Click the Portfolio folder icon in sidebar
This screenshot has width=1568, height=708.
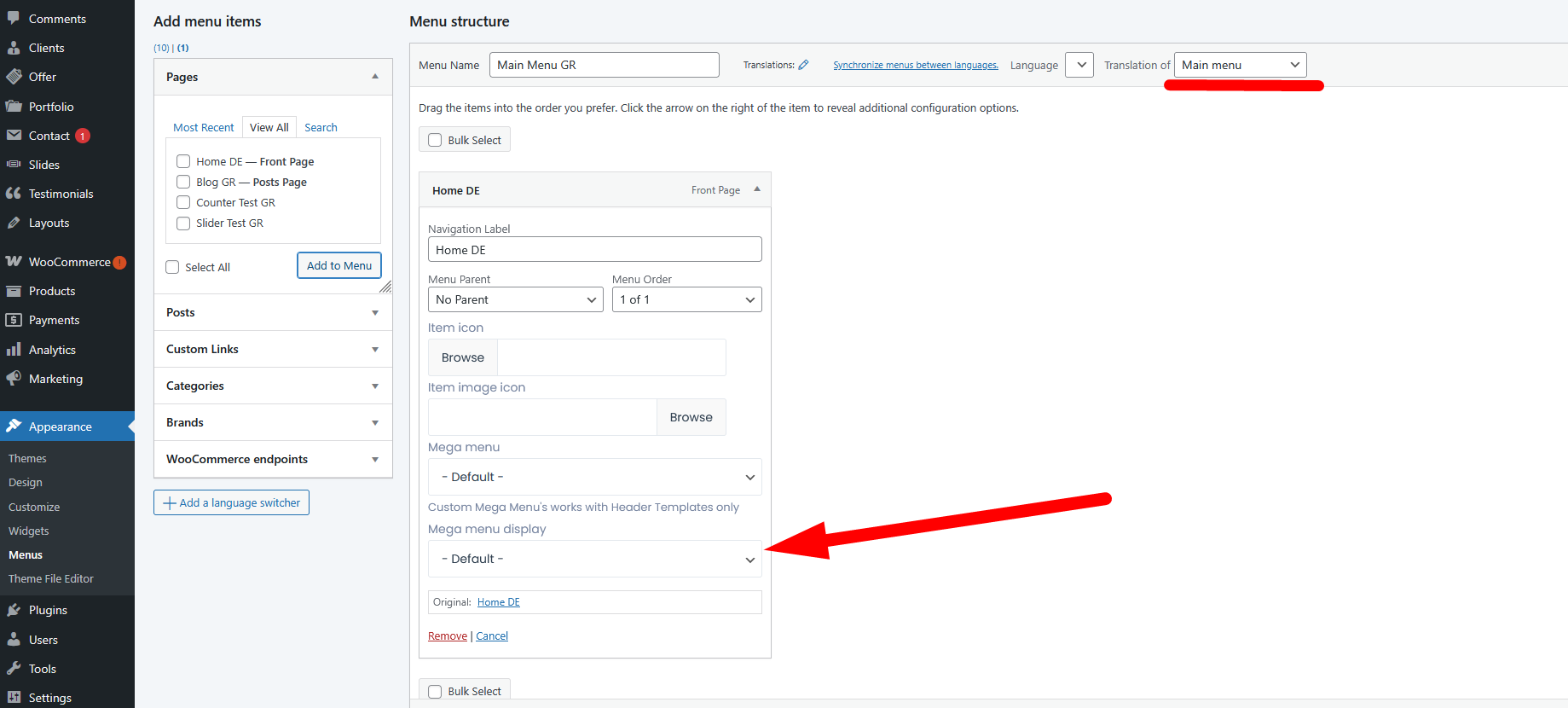pyautogui.click(x=14, y=107)
